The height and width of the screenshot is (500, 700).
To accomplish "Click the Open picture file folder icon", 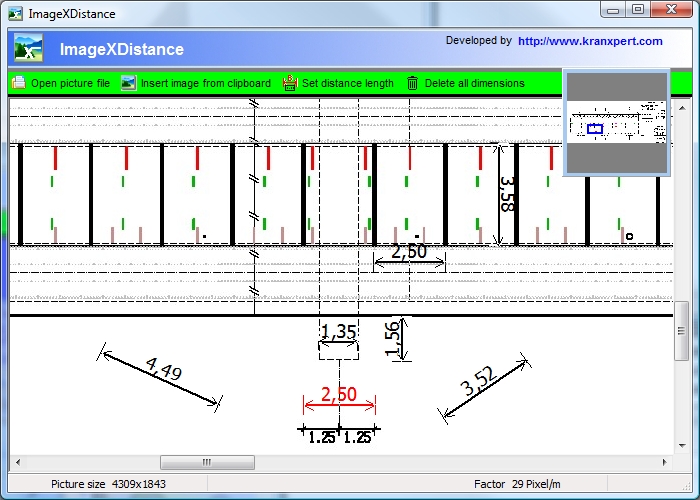I will click(19, 83).
